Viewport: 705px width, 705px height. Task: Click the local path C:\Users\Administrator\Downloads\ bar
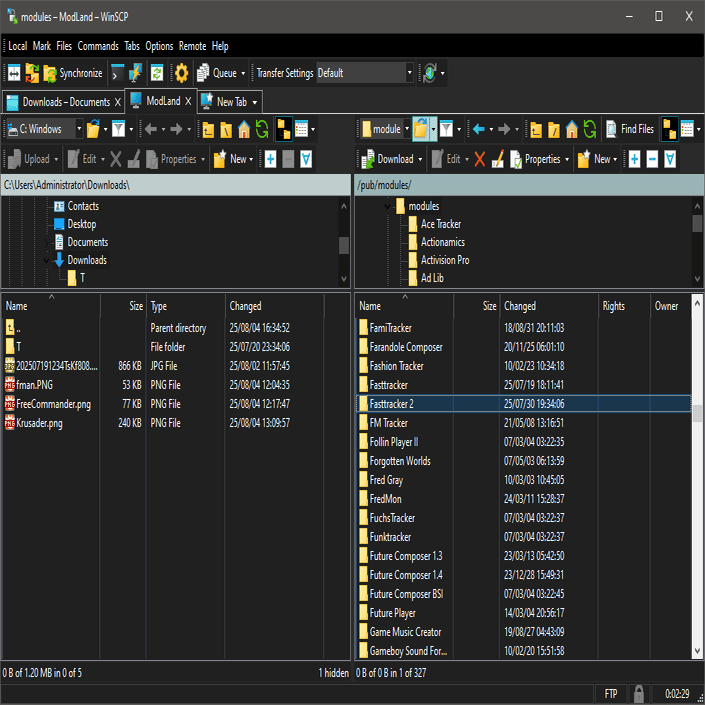(176, 185)
